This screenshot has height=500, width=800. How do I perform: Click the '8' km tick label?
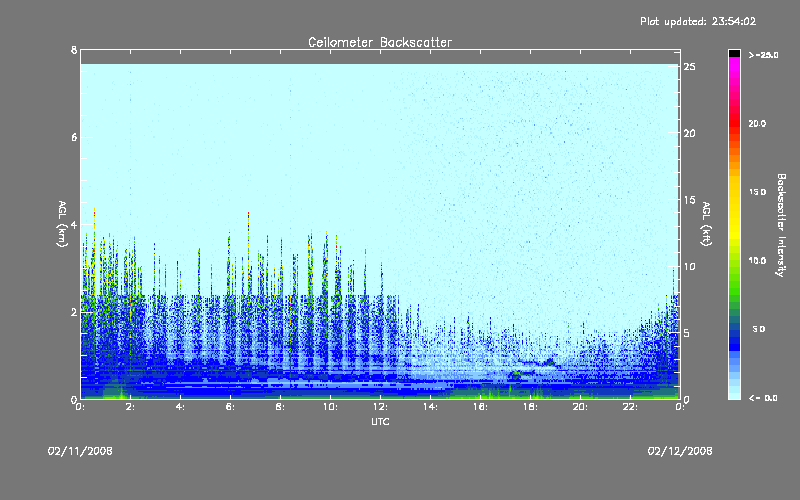[74, 50]
